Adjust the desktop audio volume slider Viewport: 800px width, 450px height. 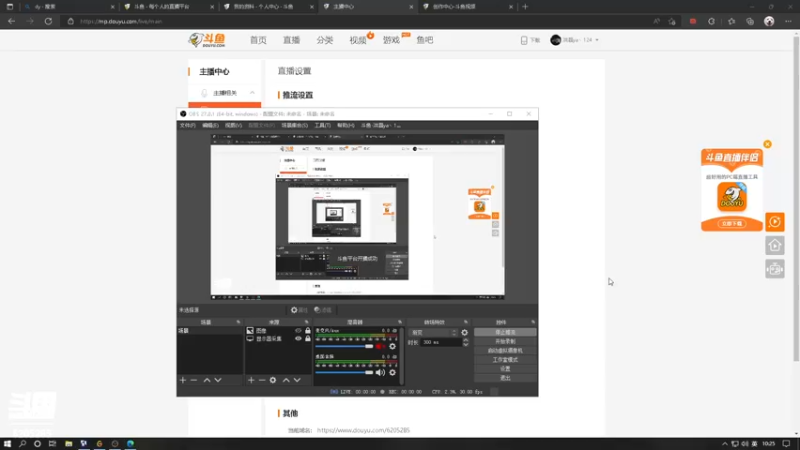[x=344, y=372]
